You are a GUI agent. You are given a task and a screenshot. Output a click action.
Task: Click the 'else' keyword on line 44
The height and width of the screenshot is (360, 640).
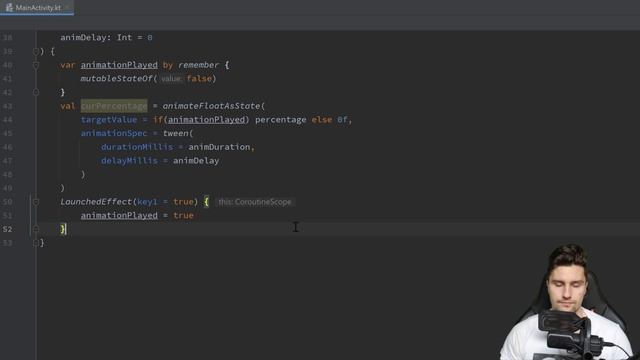(x=322, y=120)
